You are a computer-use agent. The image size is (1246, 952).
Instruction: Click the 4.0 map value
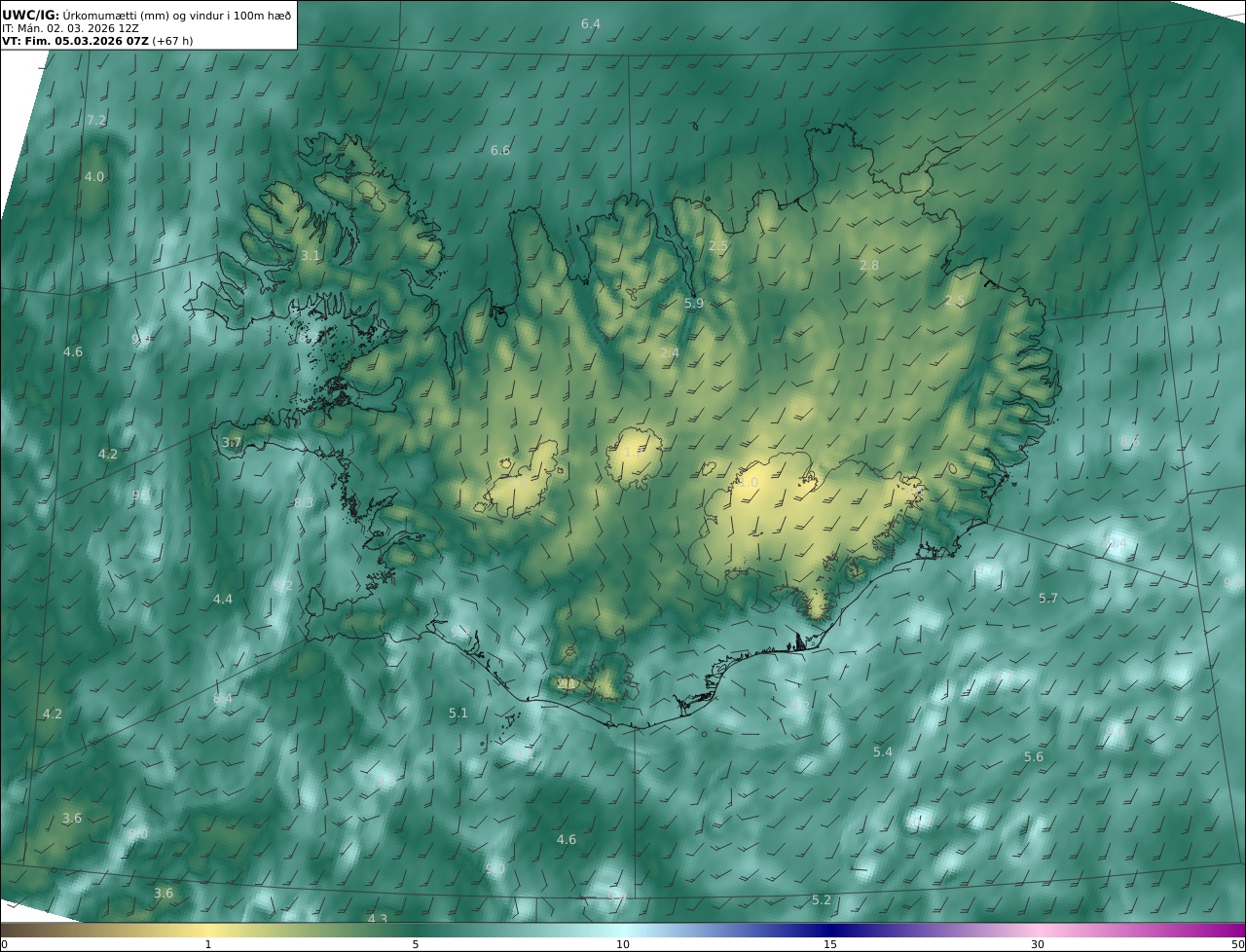pyautogui.click(x=94, y=176)
